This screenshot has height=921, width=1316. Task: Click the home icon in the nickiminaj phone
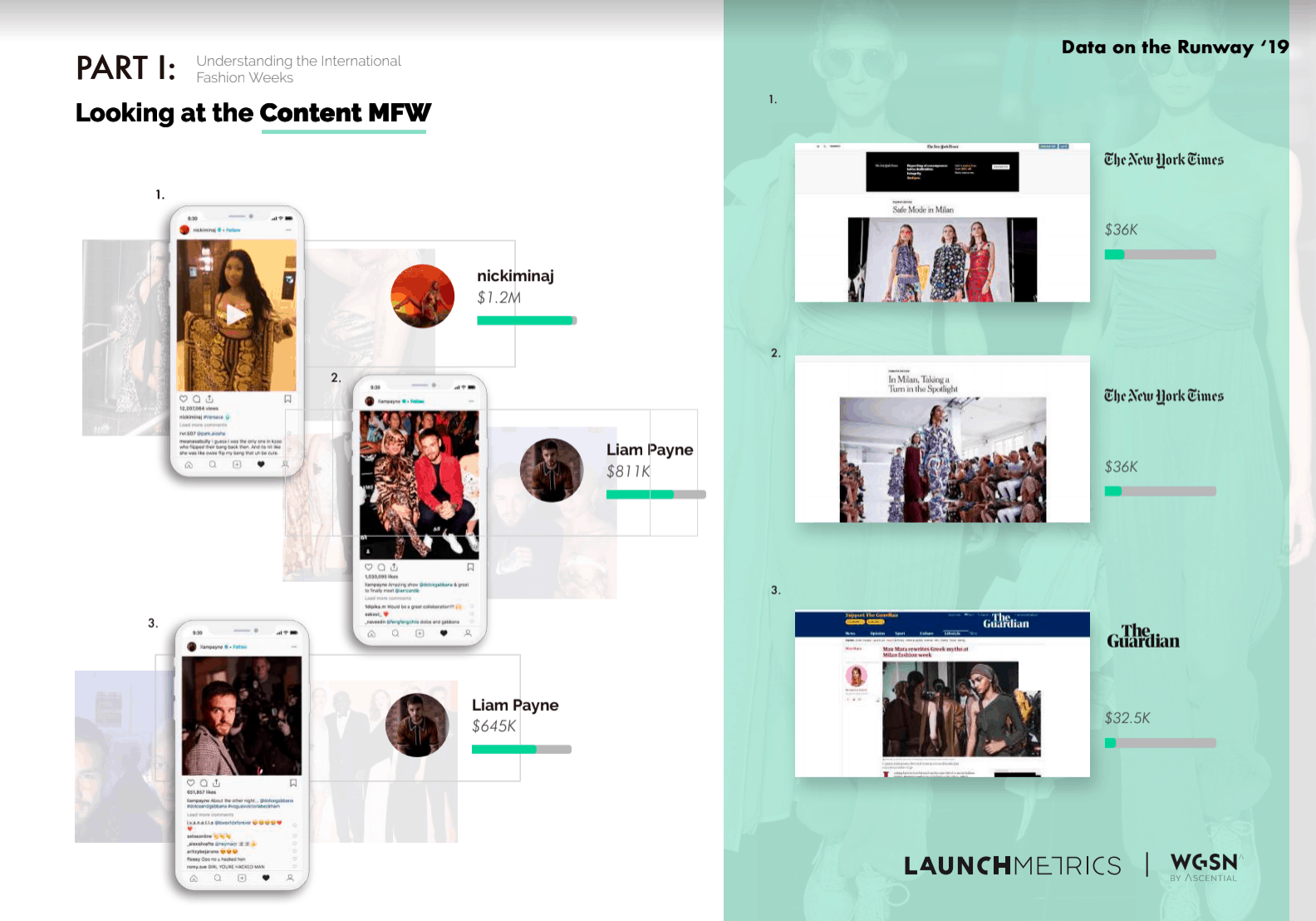(x=189, y=465)
